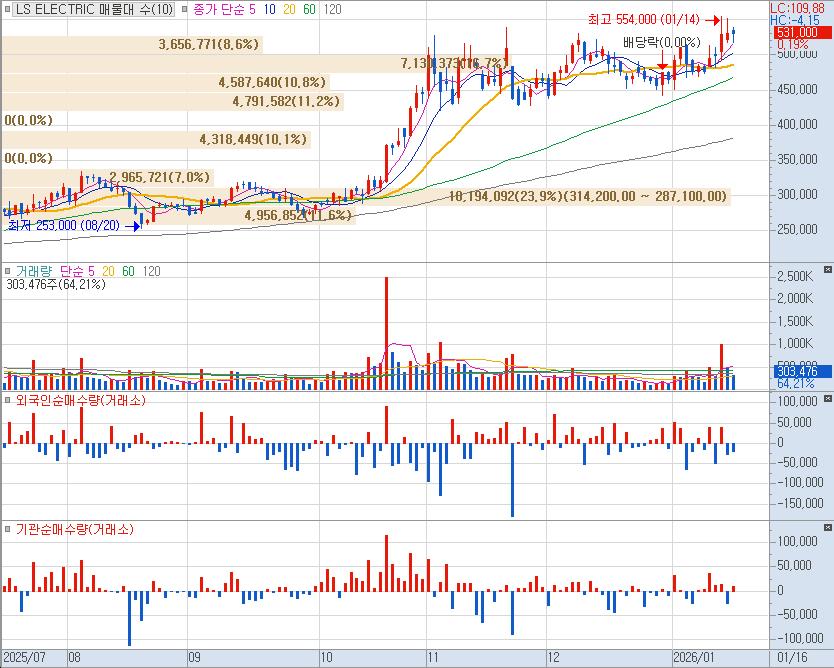Click the -150,000 foreign net-buy axis label
Screen dimensions: 834x668
point(800,503)
